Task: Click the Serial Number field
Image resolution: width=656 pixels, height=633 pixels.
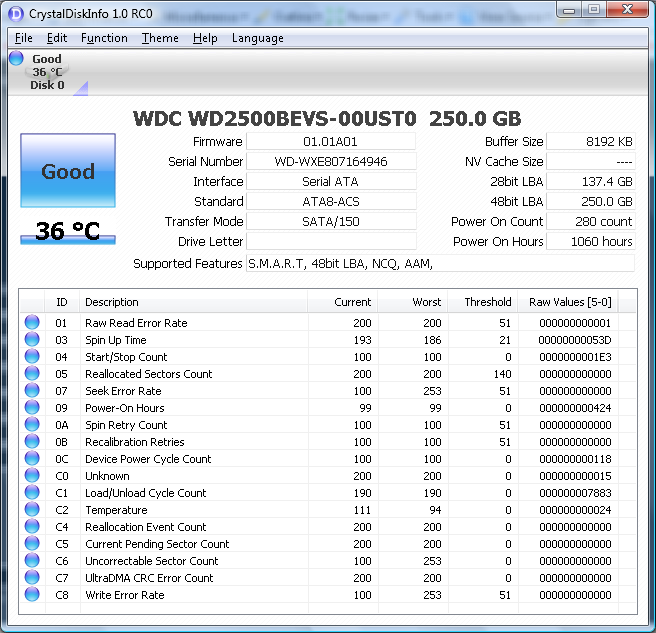Action: click(331, 161)
